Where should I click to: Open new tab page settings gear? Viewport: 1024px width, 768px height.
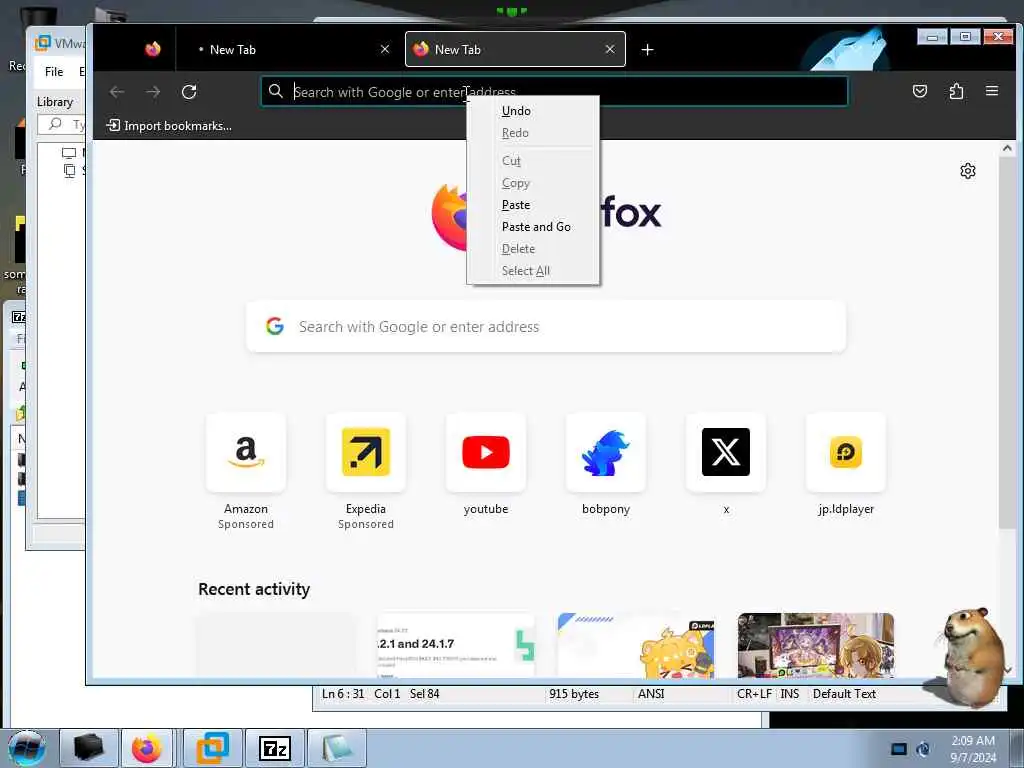coord(968,171)
